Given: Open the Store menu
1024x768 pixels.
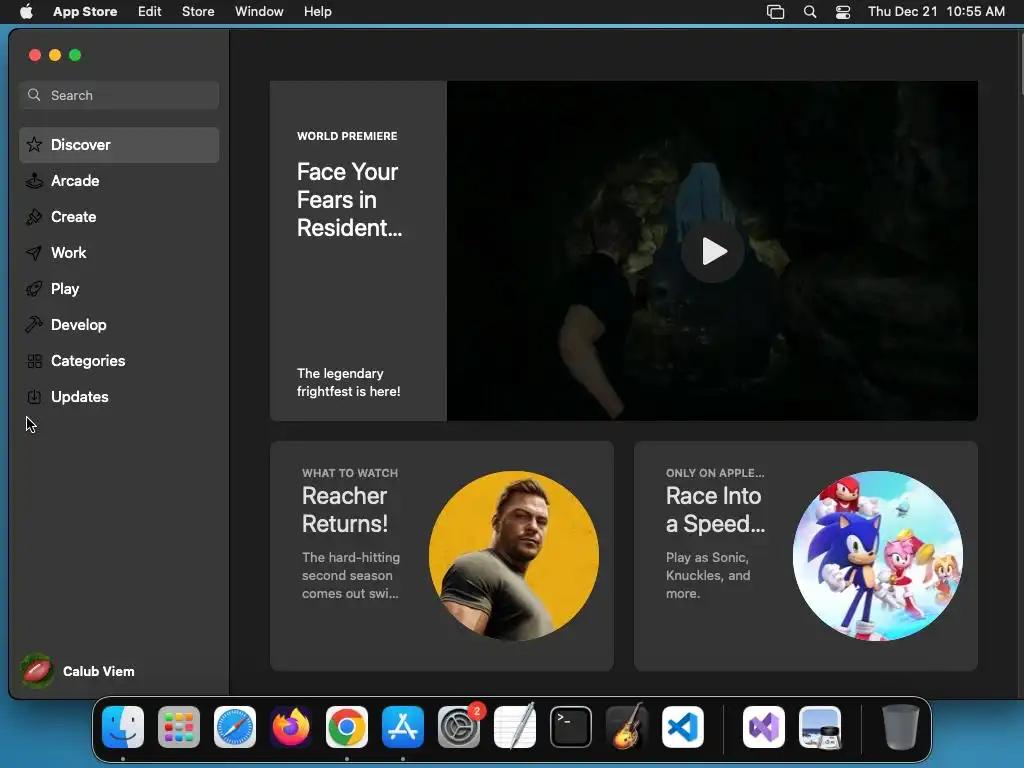Looking at the screenshot, I should pyautogui.click(x=198, y=11).
